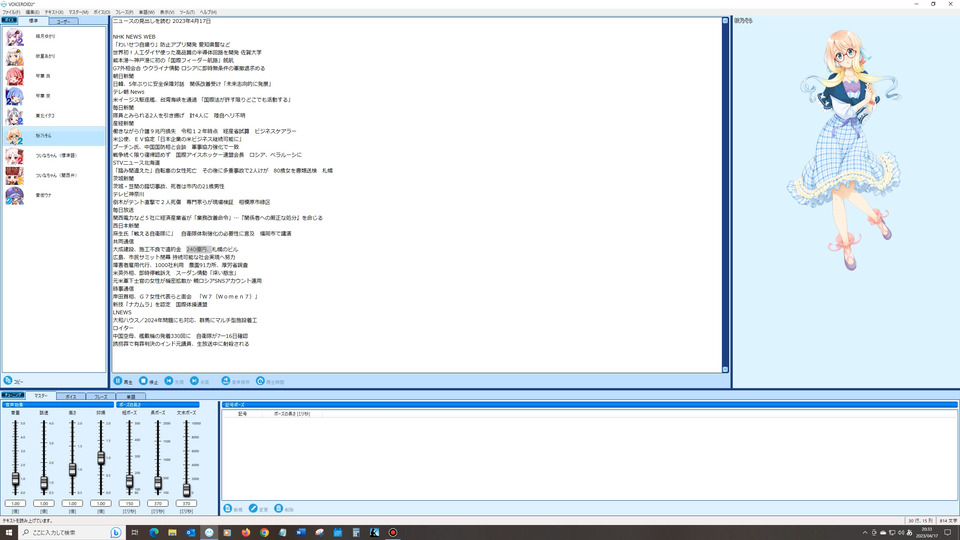This screenshot has height=540, width=960.
Task: Select voice avatar 結月ゆかり in list
Action: click(15, 37)
